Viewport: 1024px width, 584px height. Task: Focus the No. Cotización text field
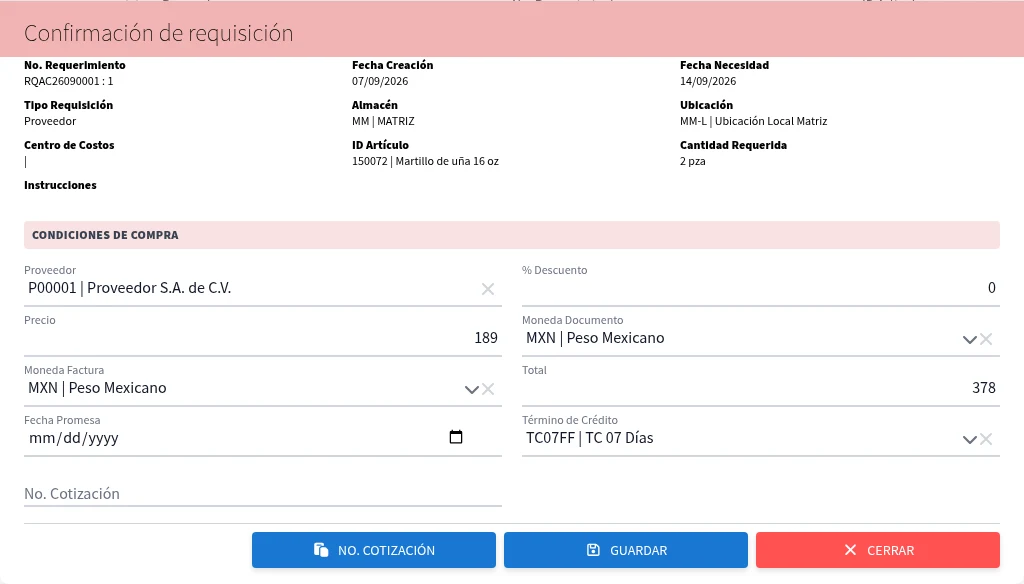[263, 493]
